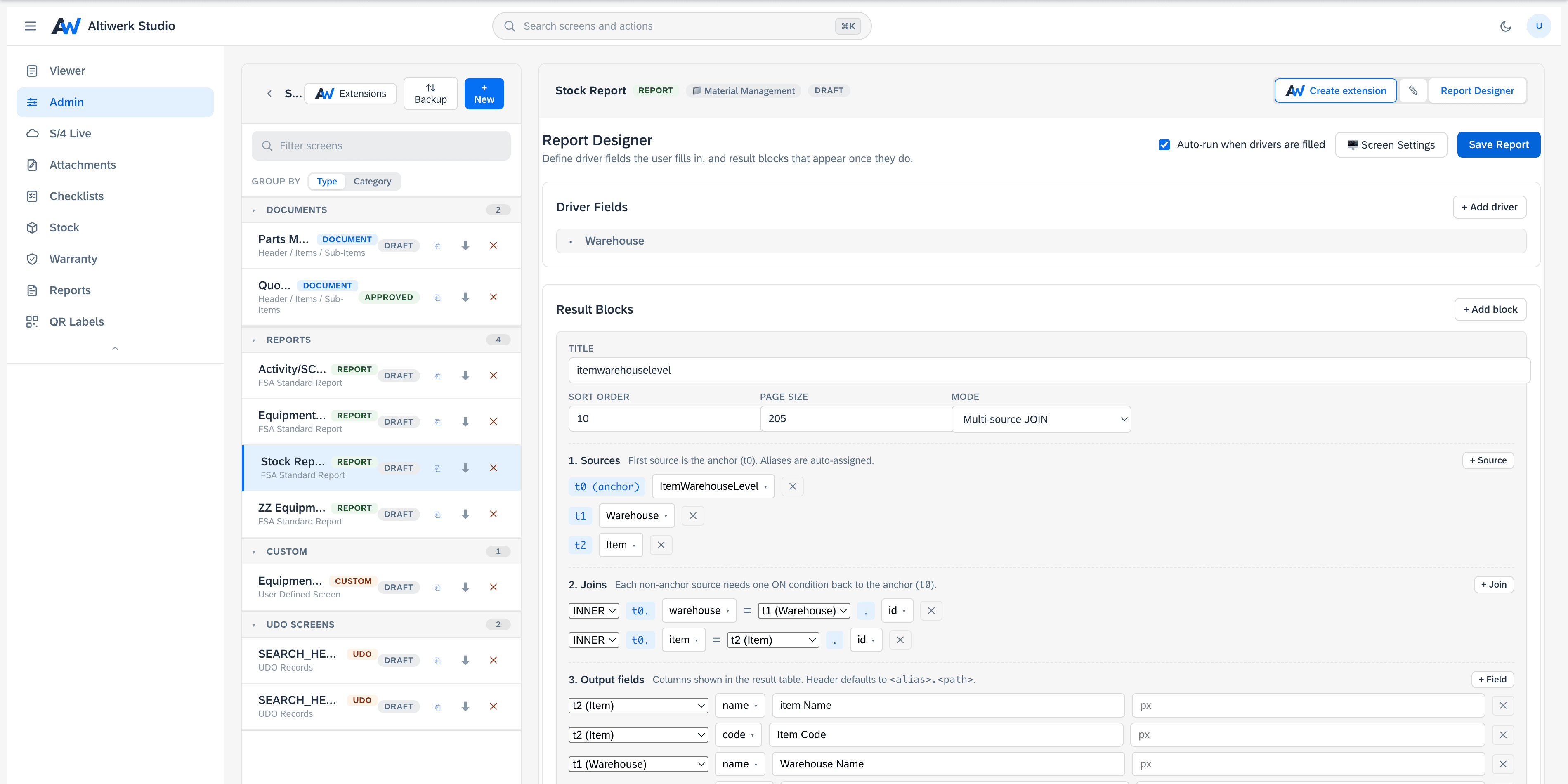Click the Filter screens search box

click(x=381, y=146)
